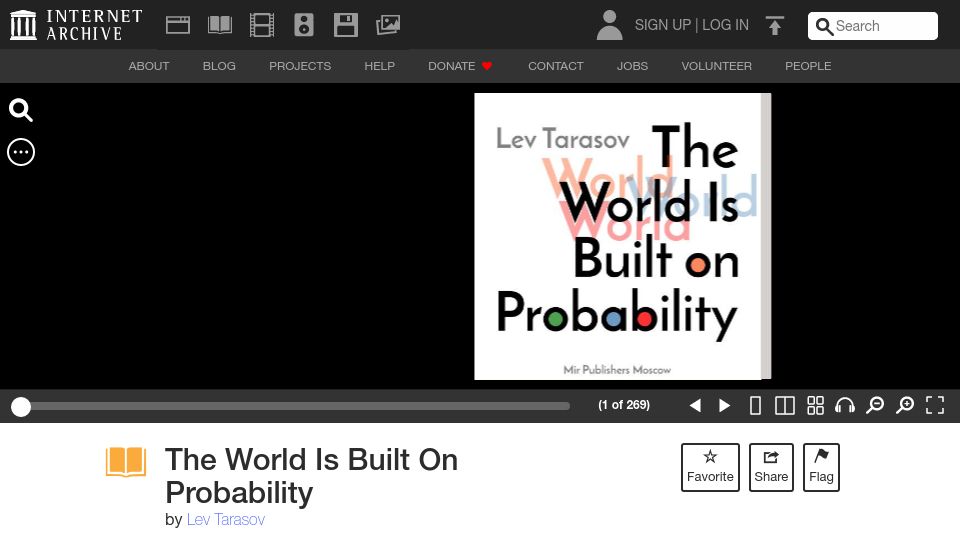Zoom in on the book page
Viewport: 960px width, 540px height.
[905, 405]
